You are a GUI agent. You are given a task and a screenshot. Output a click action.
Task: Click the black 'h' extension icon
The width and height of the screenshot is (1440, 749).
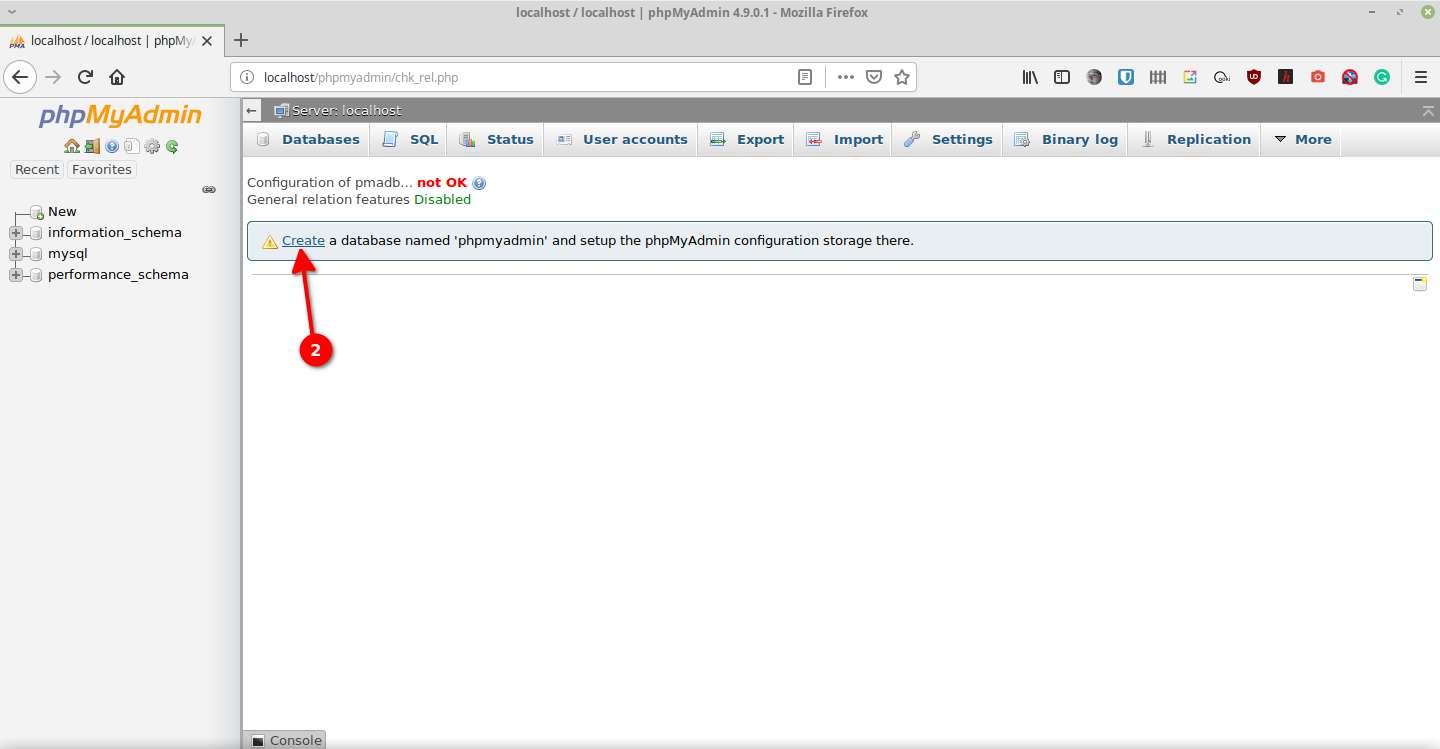1286,77
